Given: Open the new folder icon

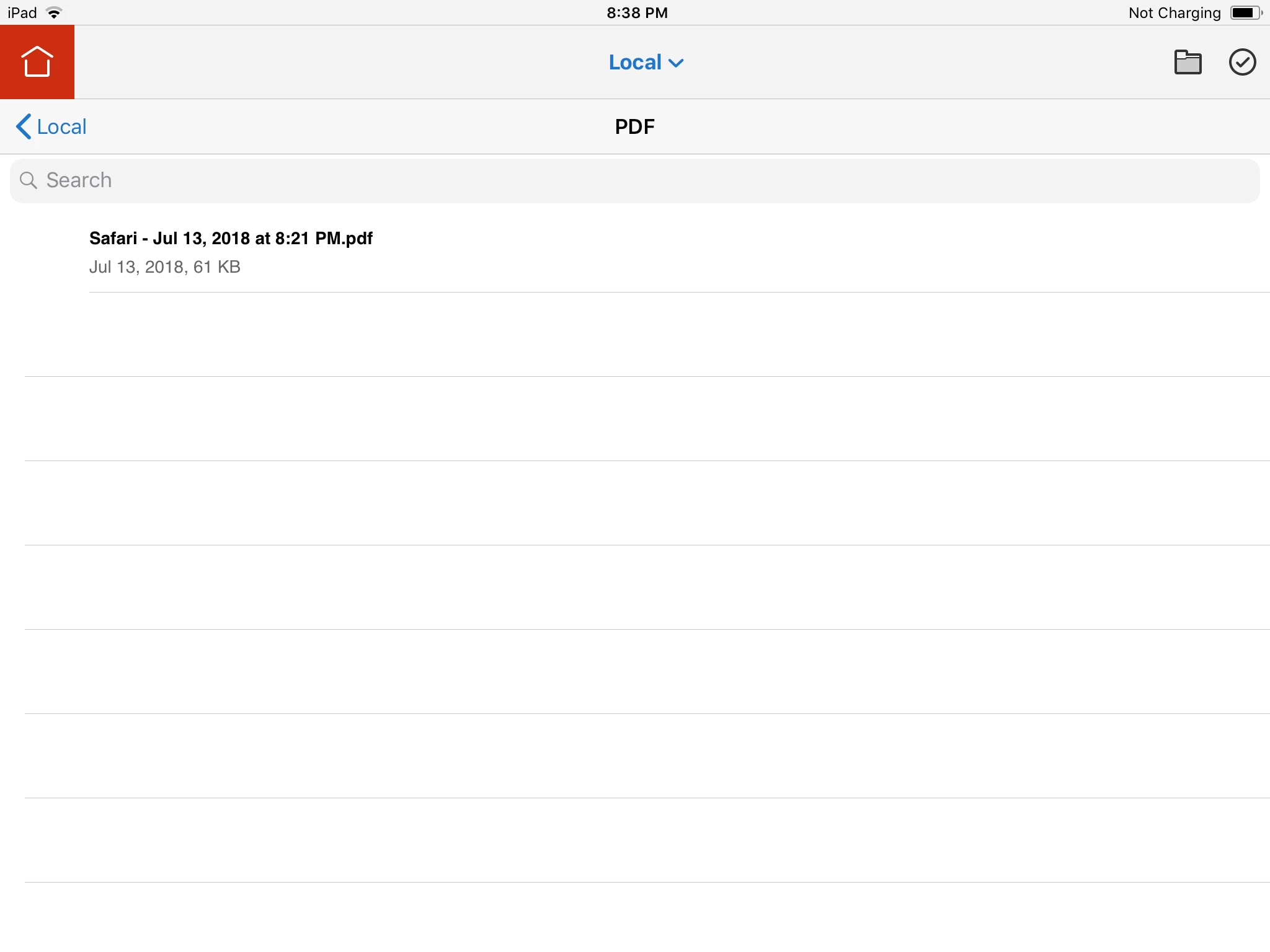Looking at the screenshot, I should tap(1188, 62).
